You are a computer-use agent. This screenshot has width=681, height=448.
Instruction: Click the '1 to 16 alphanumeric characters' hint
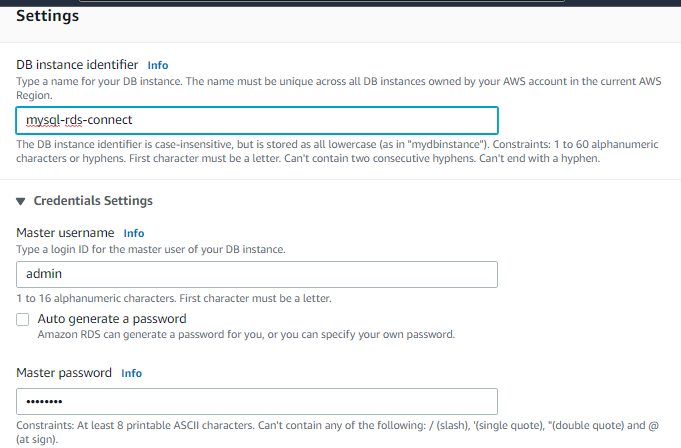[x=174, y=299]
